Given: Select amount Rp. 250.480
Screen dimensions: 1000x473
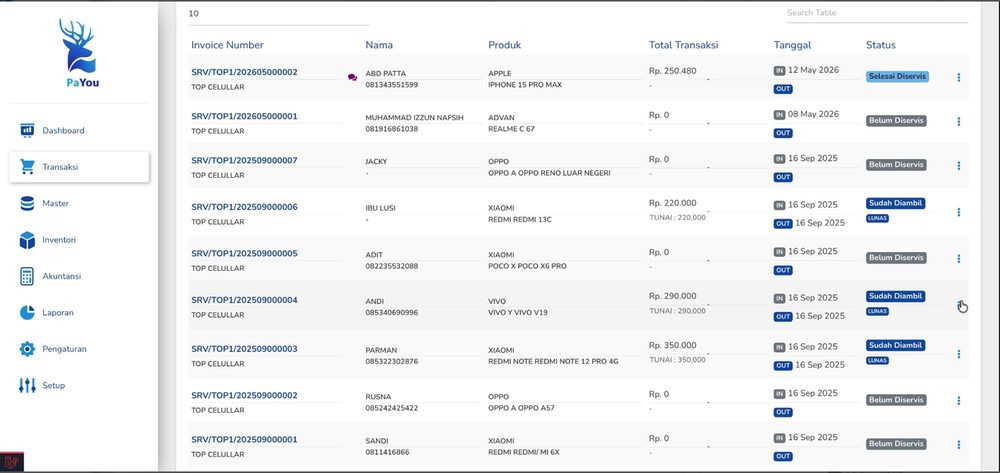Looking at the screenshot, I should tap(673, 71).
